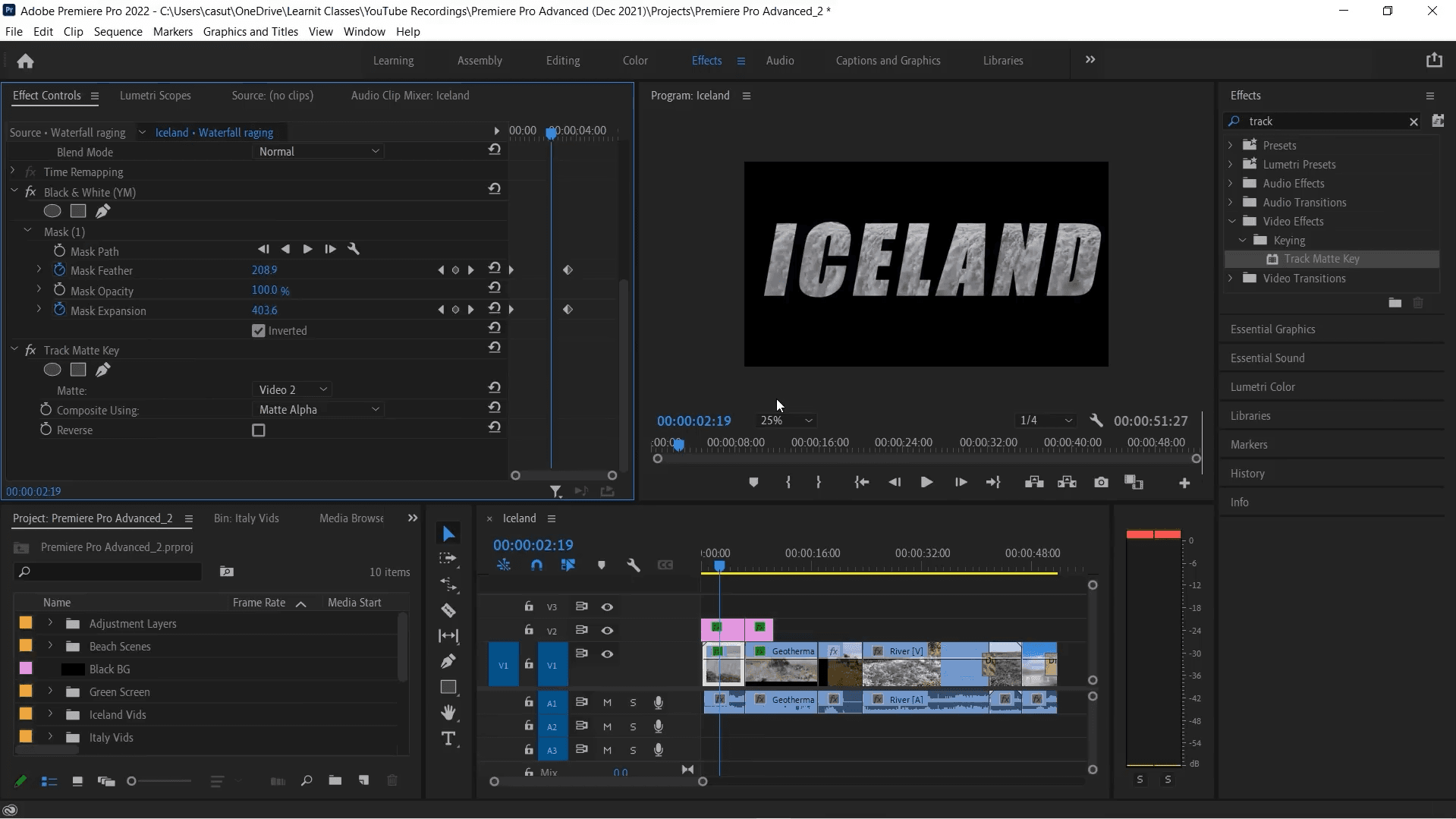Select the Selection tool arrow

[448, 534]
